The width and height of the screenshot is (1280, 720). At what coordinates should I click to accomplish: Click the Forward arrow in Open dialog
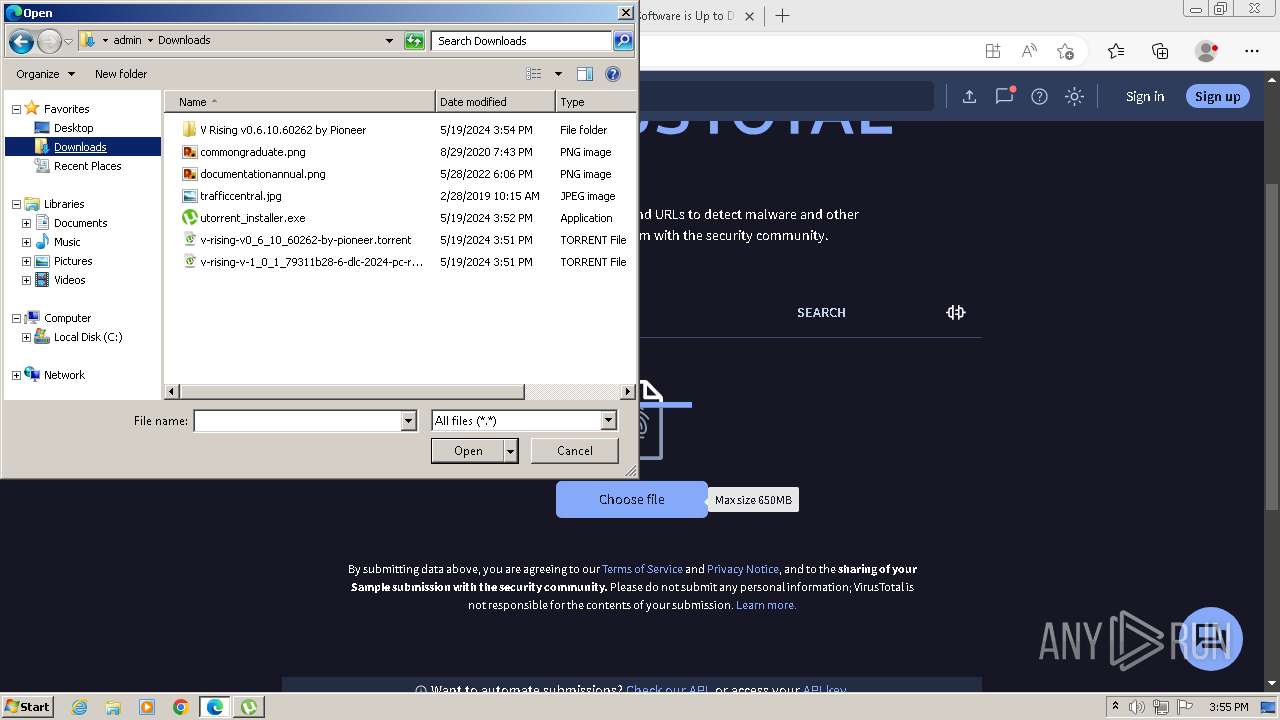coord(49,41)
